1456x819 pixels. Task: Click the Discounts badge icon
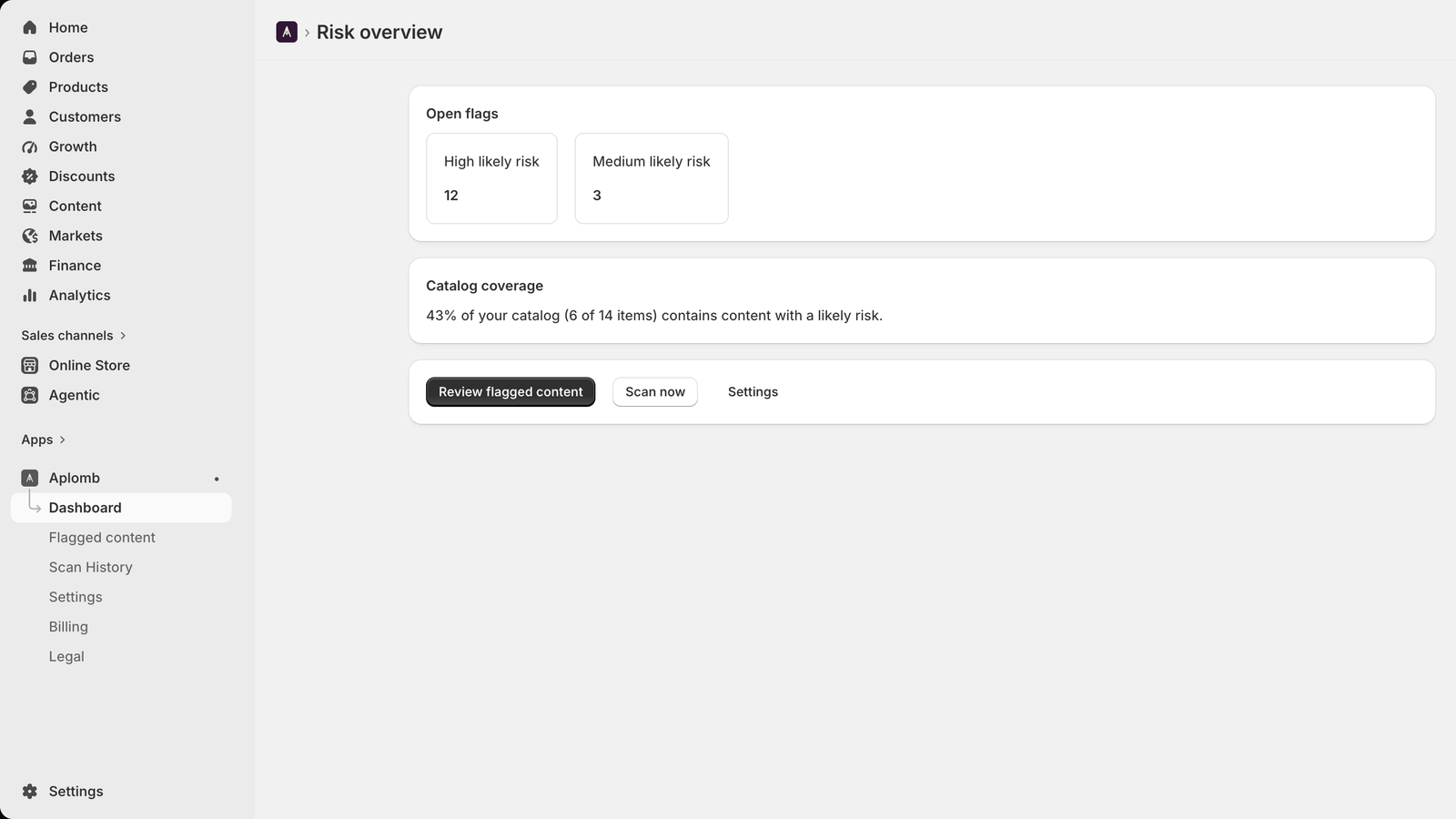pos(30,177)
